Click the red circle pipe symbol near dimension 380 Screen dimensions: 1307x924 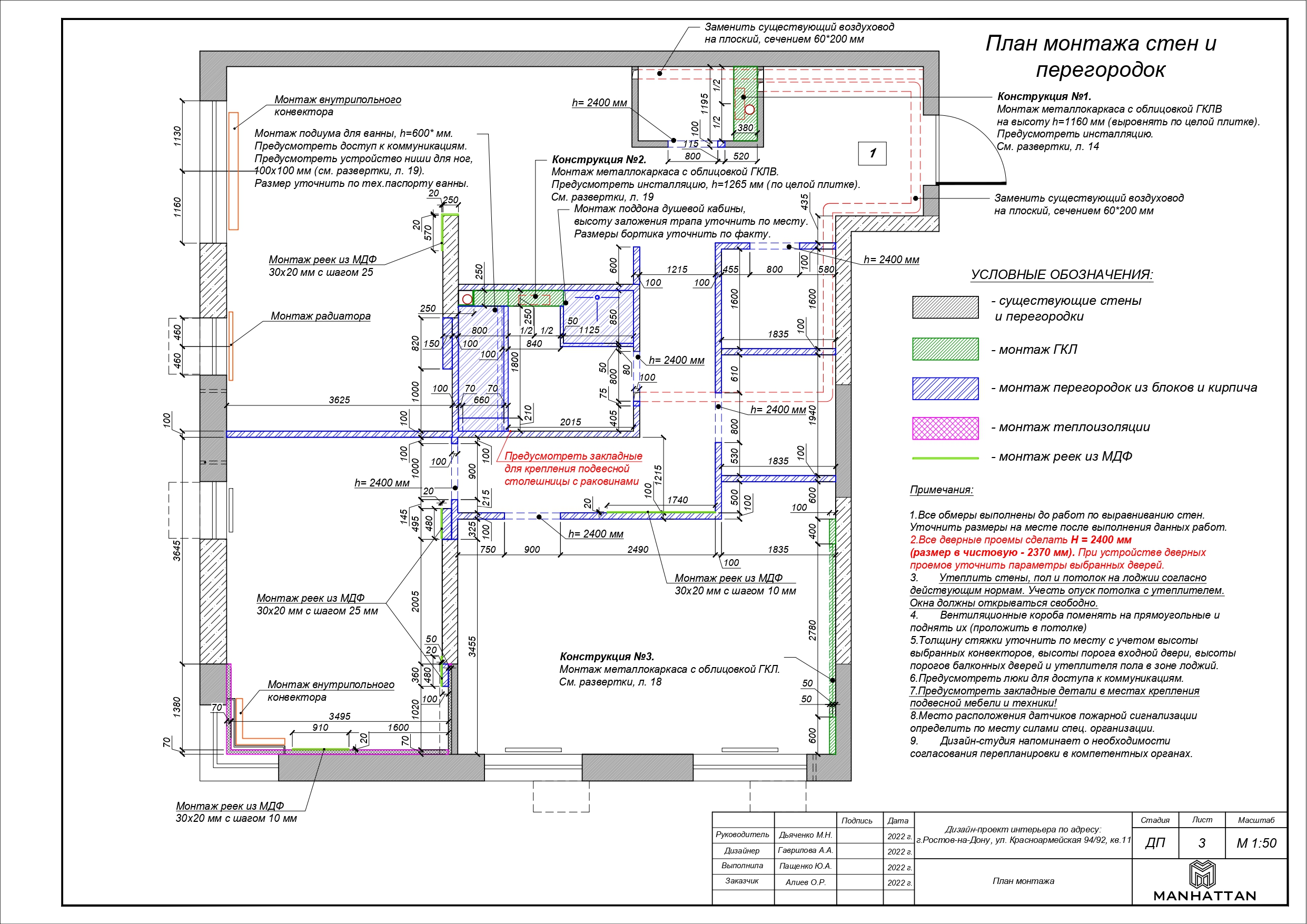[x=750, y=110]
